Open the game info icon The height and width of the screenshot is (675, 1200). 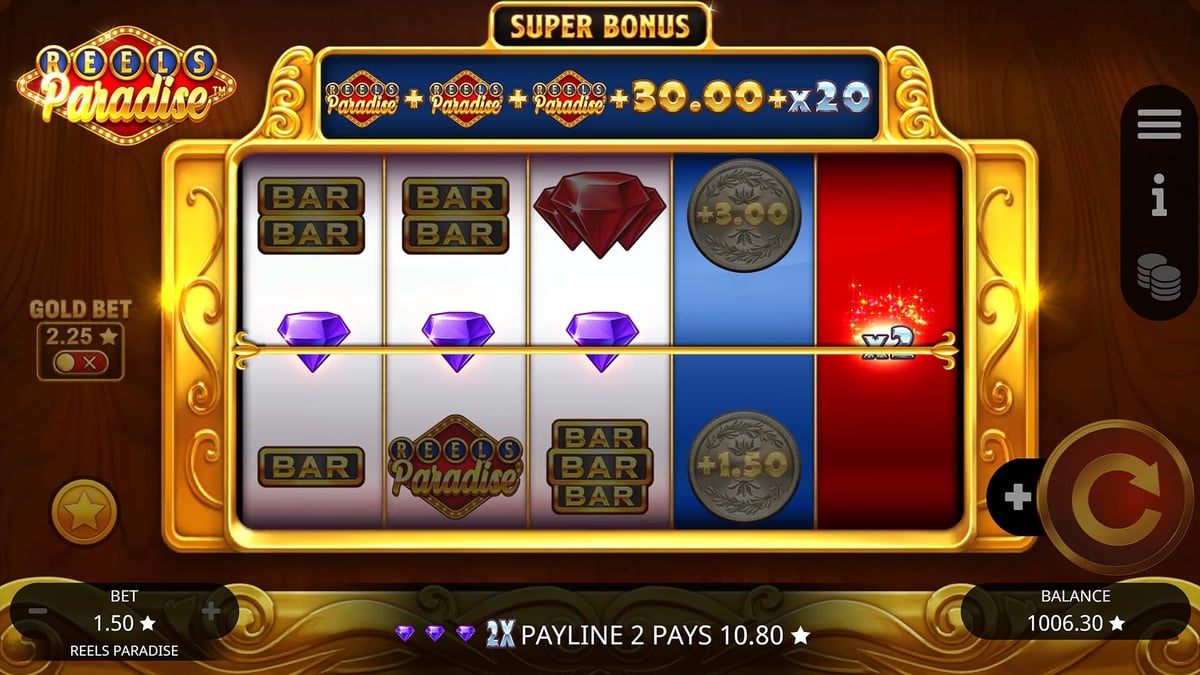[x=1159, y=198]
